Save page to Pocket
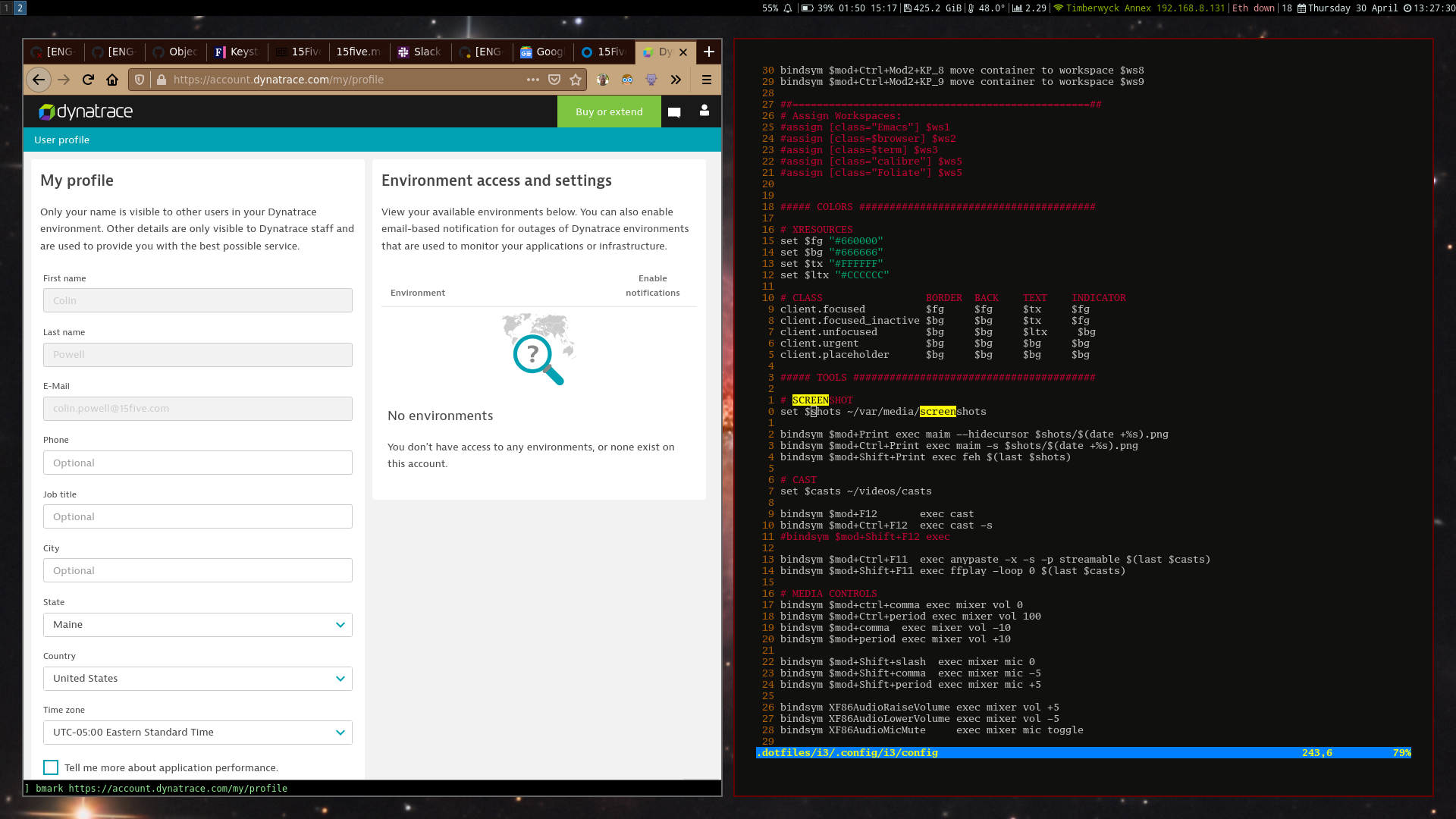 554,80
